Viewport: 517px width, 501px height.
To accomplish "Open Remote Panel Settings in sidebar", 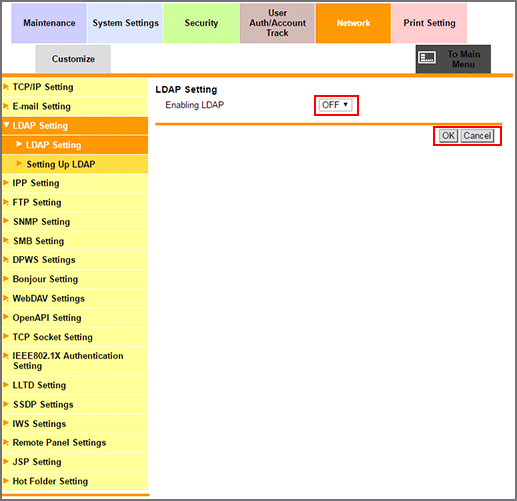I will click(x=75, y=443).
